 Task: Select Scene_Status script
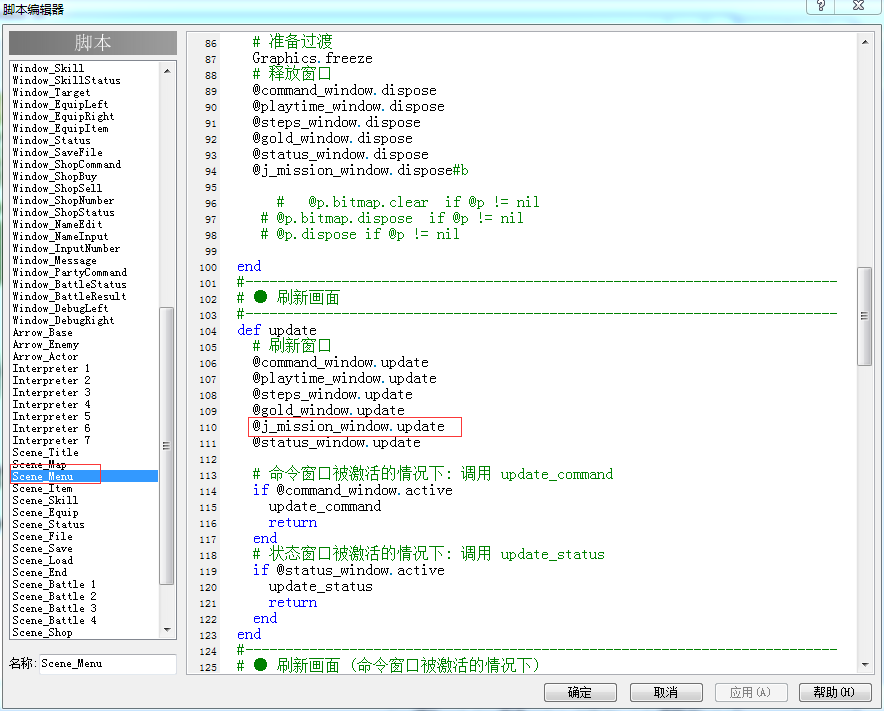[x=48, y=524]
